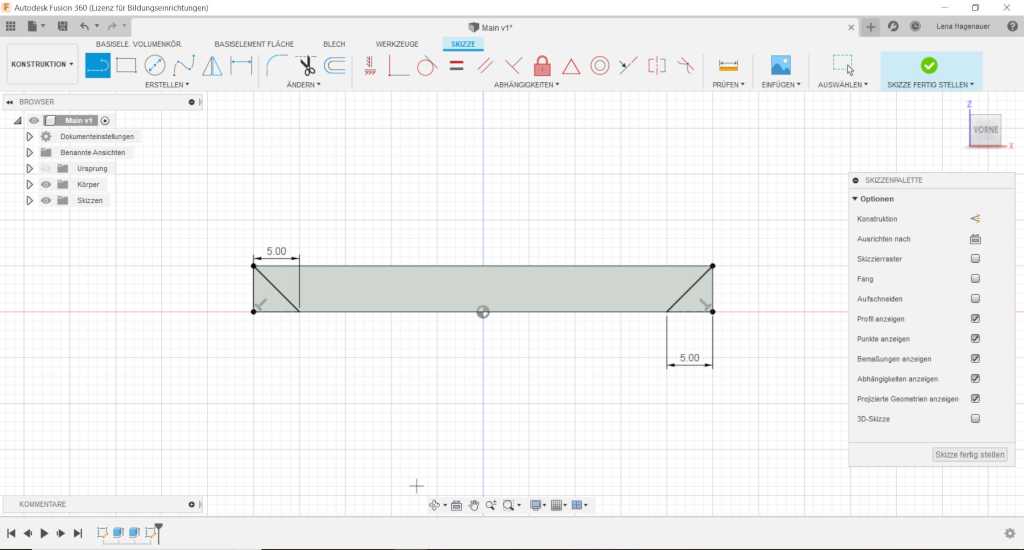Viewport: 1024px width, 550px height.
Task: Select the Circle sketch tool
Action: 155,65
